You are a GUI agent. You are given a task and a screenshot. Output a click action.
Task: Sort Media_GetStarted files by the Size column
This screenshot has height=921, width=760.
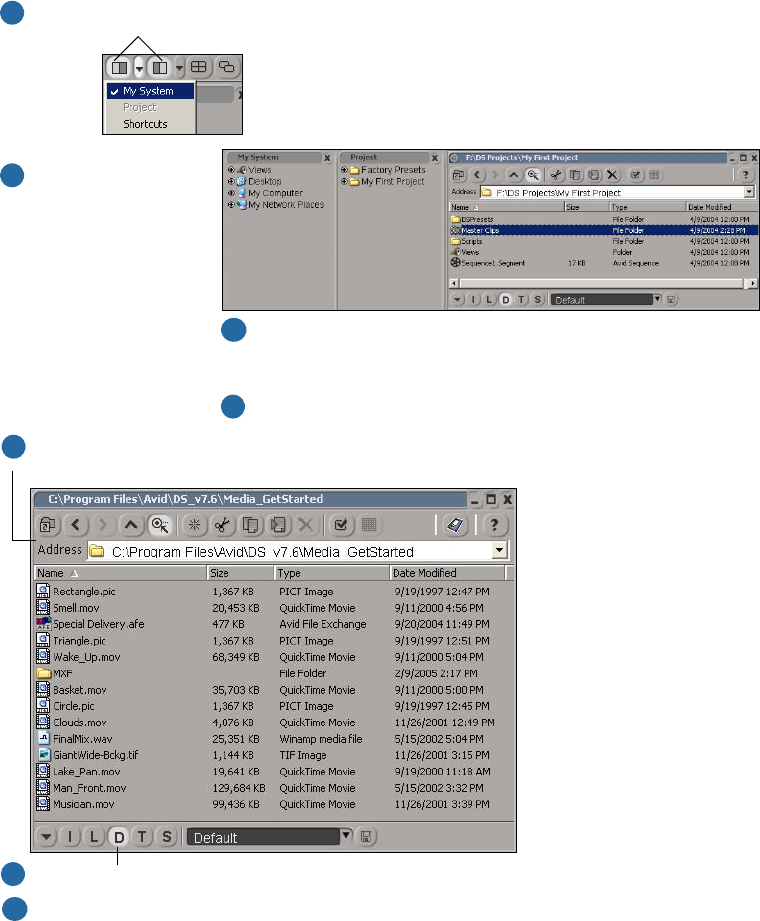coord(241,573)
